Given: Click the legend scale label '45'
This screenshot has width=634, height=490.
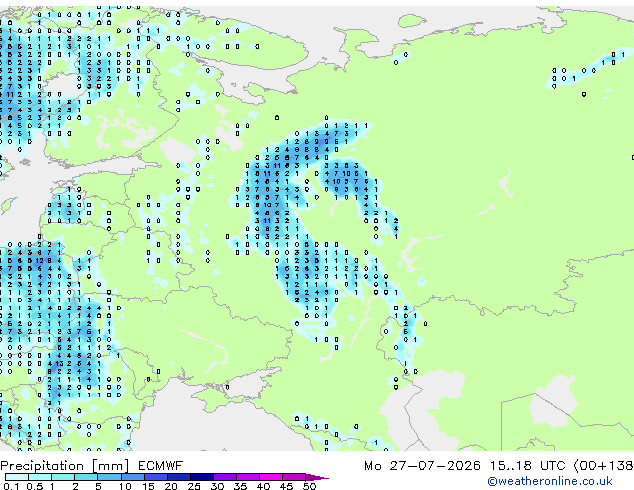Looking at the screenshot, I should 286,486.
